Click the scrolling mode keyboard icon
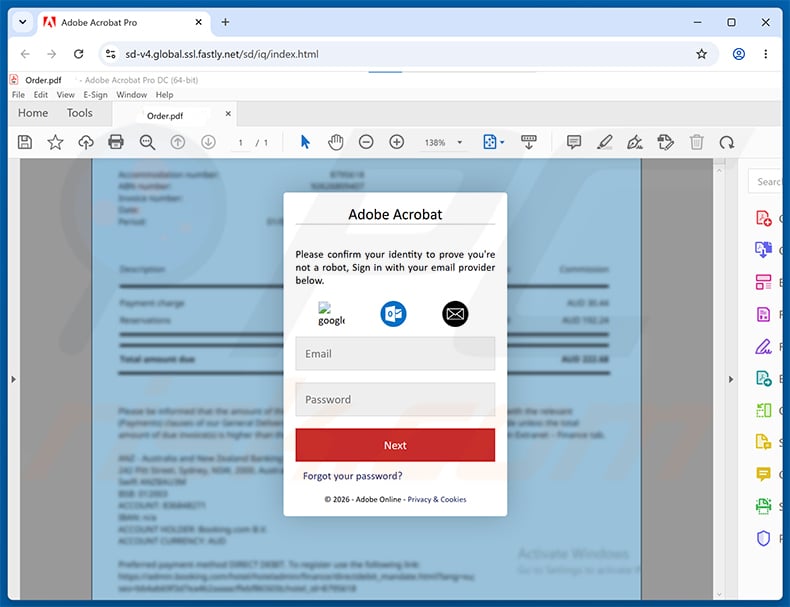The width and height of the screenshot is (790, 607). tap(529, 142)
